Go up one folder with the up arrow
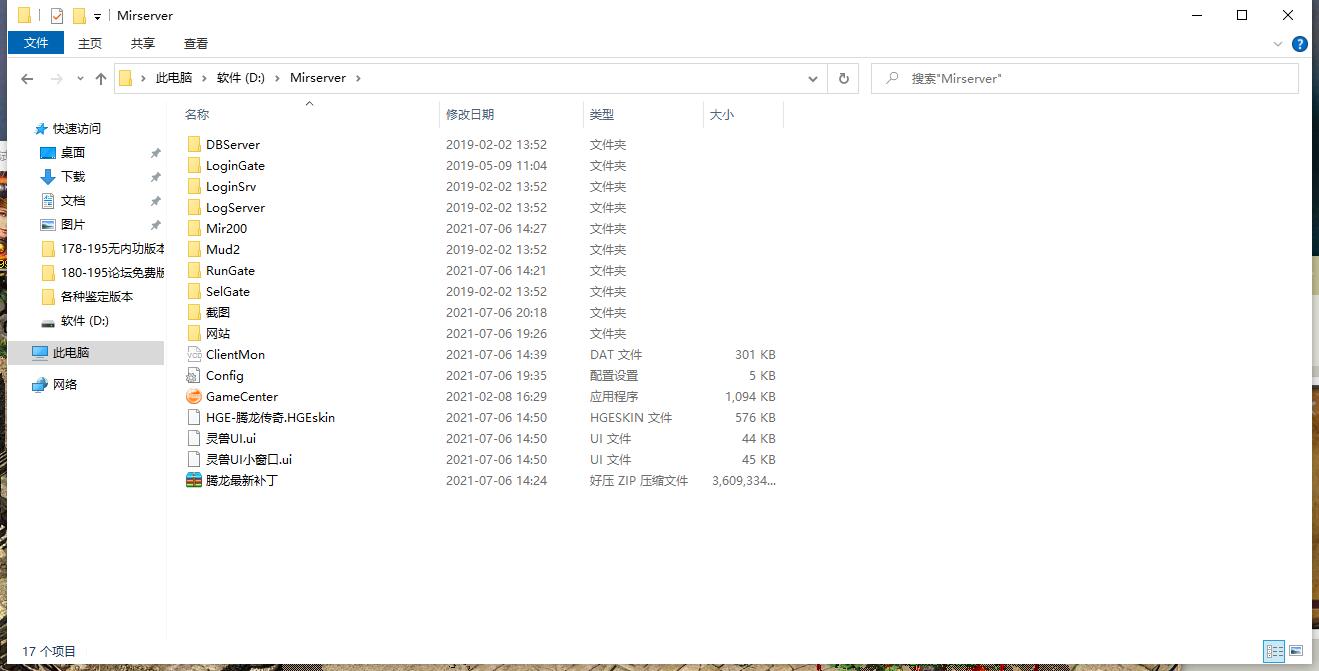This screenshot has height=671, width=1319. click(x=101, y=78)
